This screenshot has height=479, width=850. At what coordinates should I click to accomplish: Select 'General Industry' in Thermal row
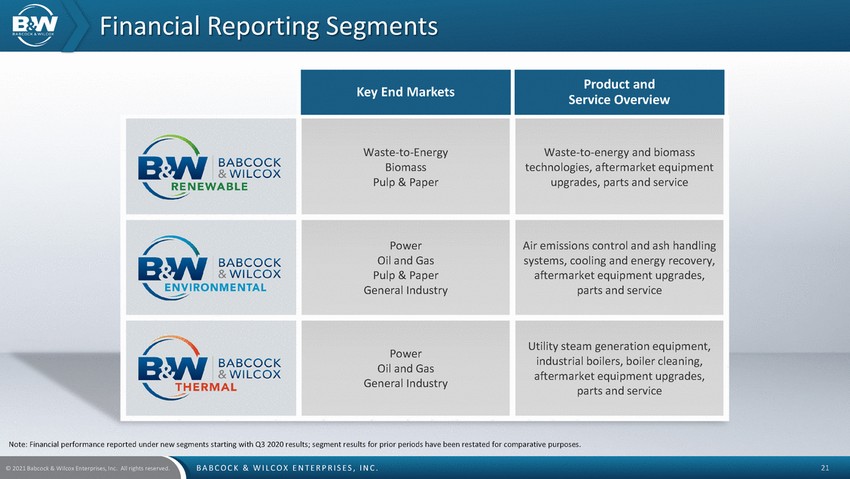pos(405,383)
